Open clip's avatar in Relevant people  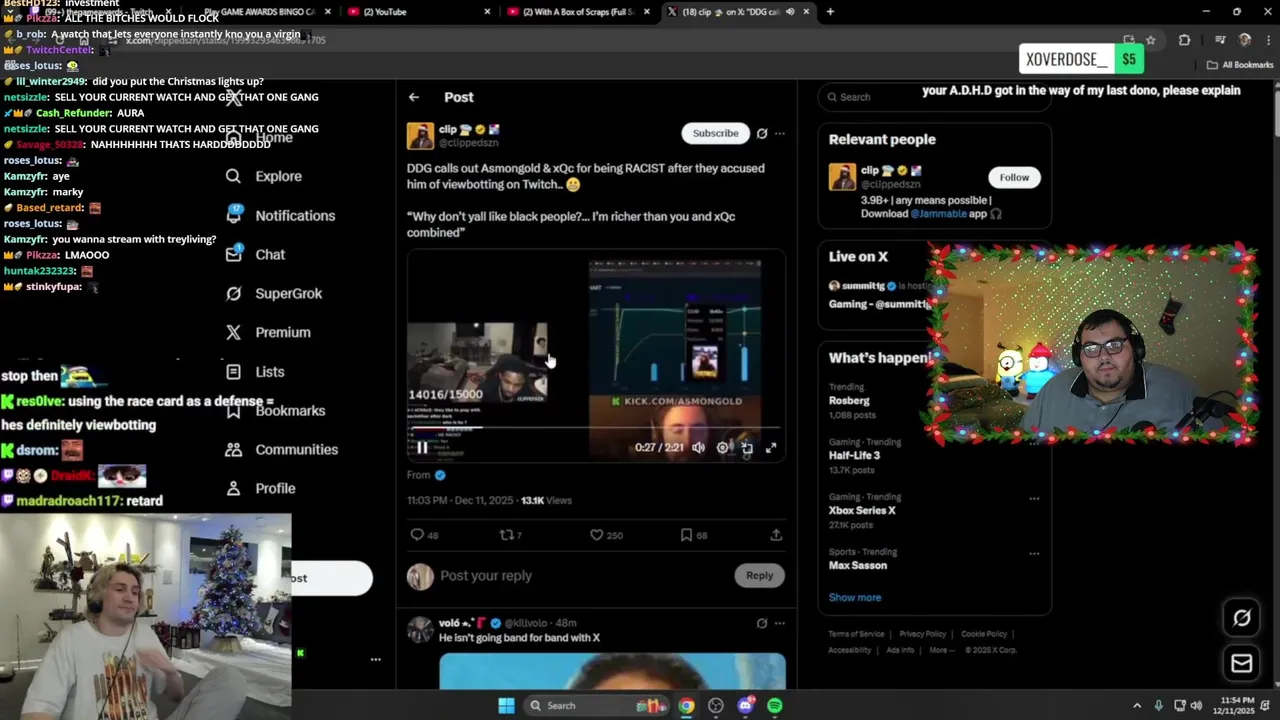click(x=842, y=177)
